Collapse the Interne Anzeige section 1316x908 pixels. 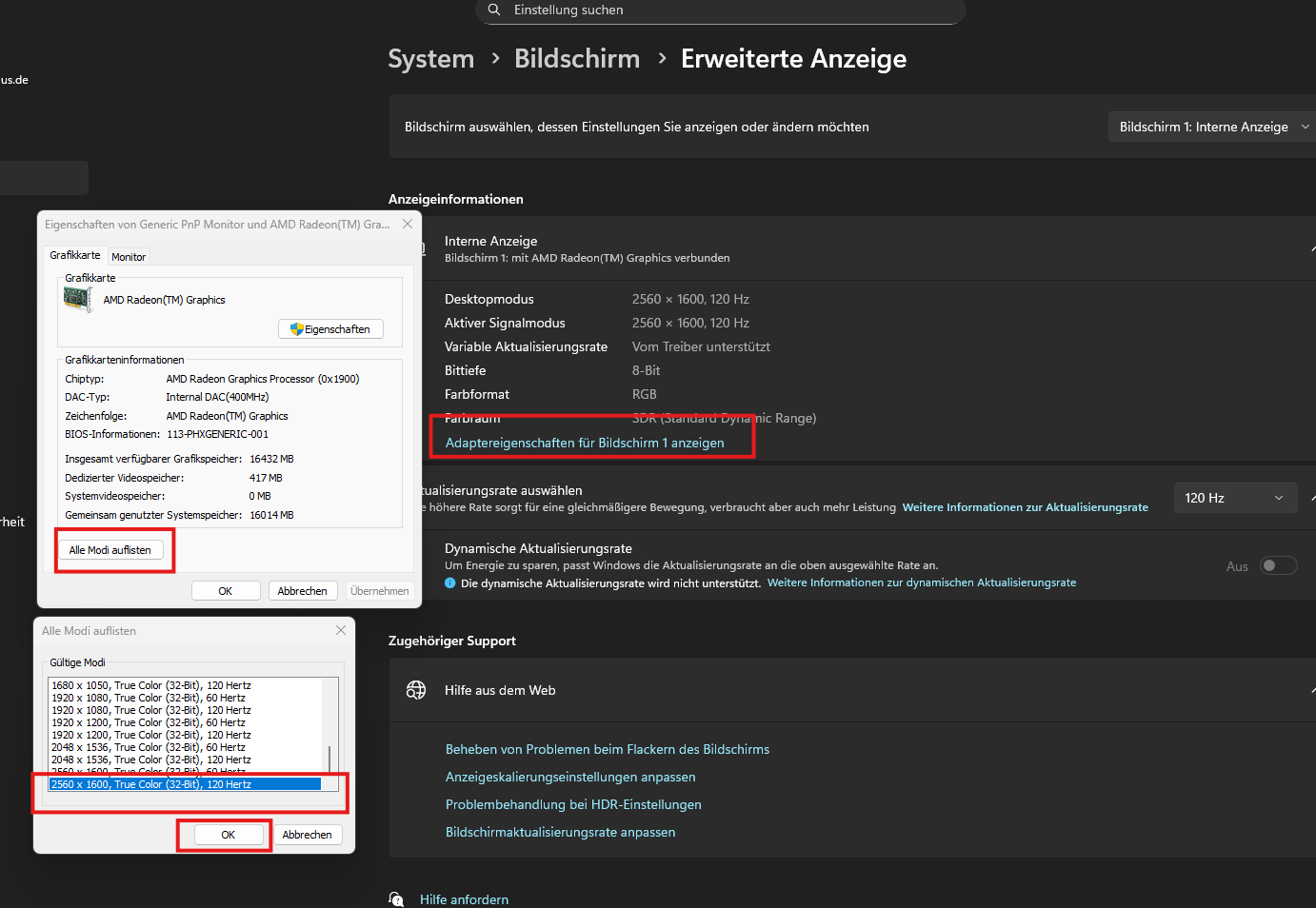1313,248
